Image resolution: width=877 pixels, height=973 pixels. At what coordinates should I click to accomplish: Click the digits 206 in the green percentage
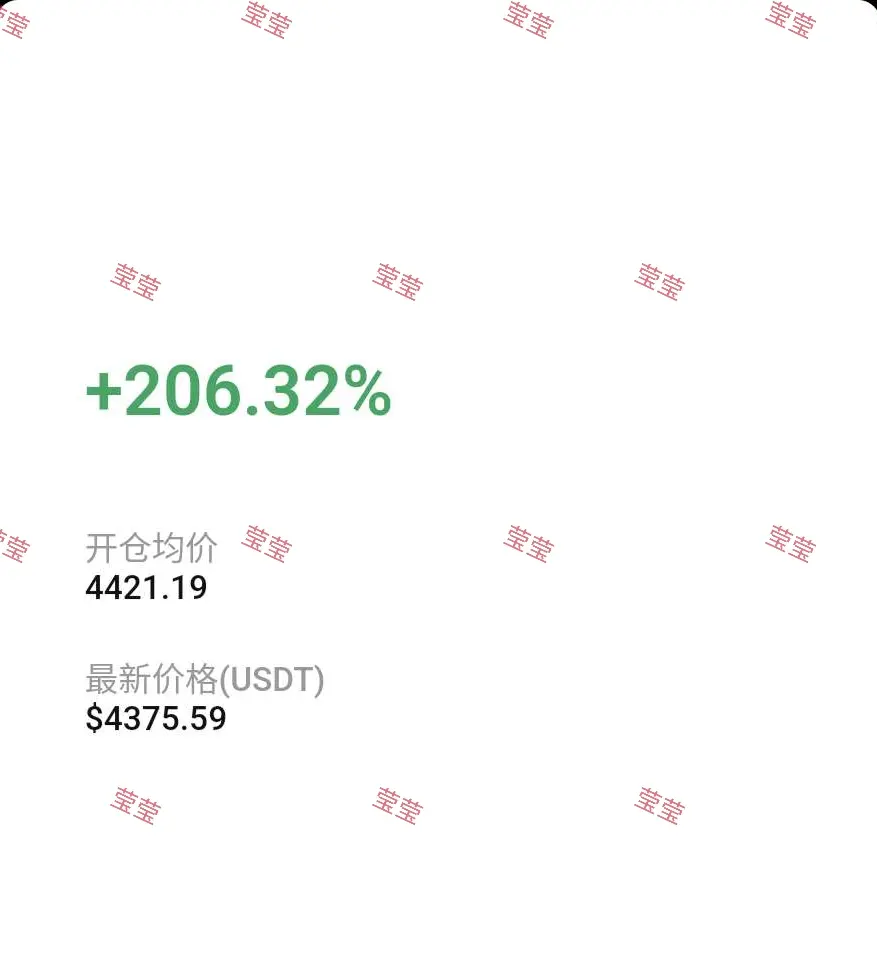point(182,390)
